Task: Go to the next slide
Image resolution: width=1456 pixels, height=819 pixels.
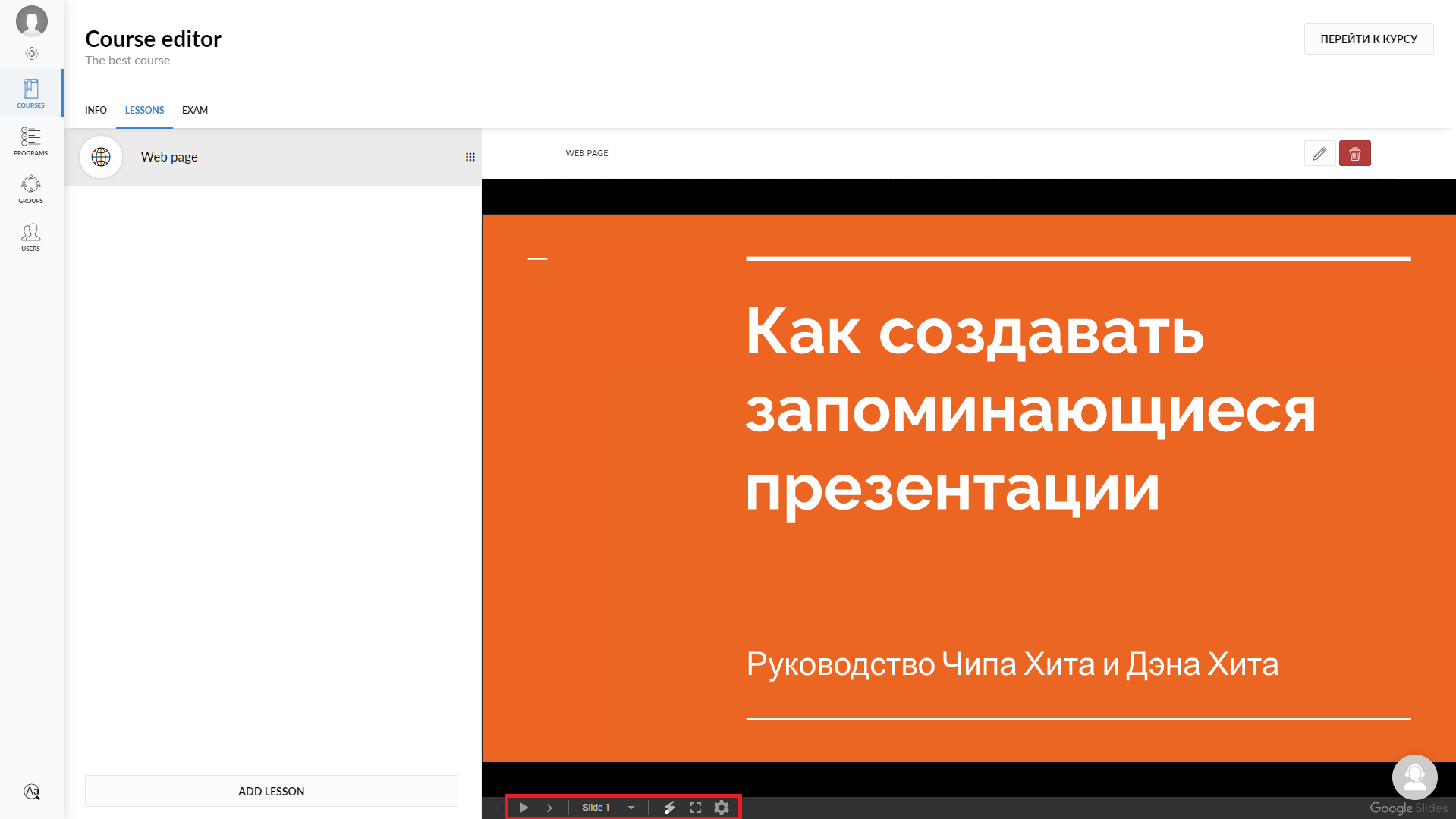Action: point(549,808)
